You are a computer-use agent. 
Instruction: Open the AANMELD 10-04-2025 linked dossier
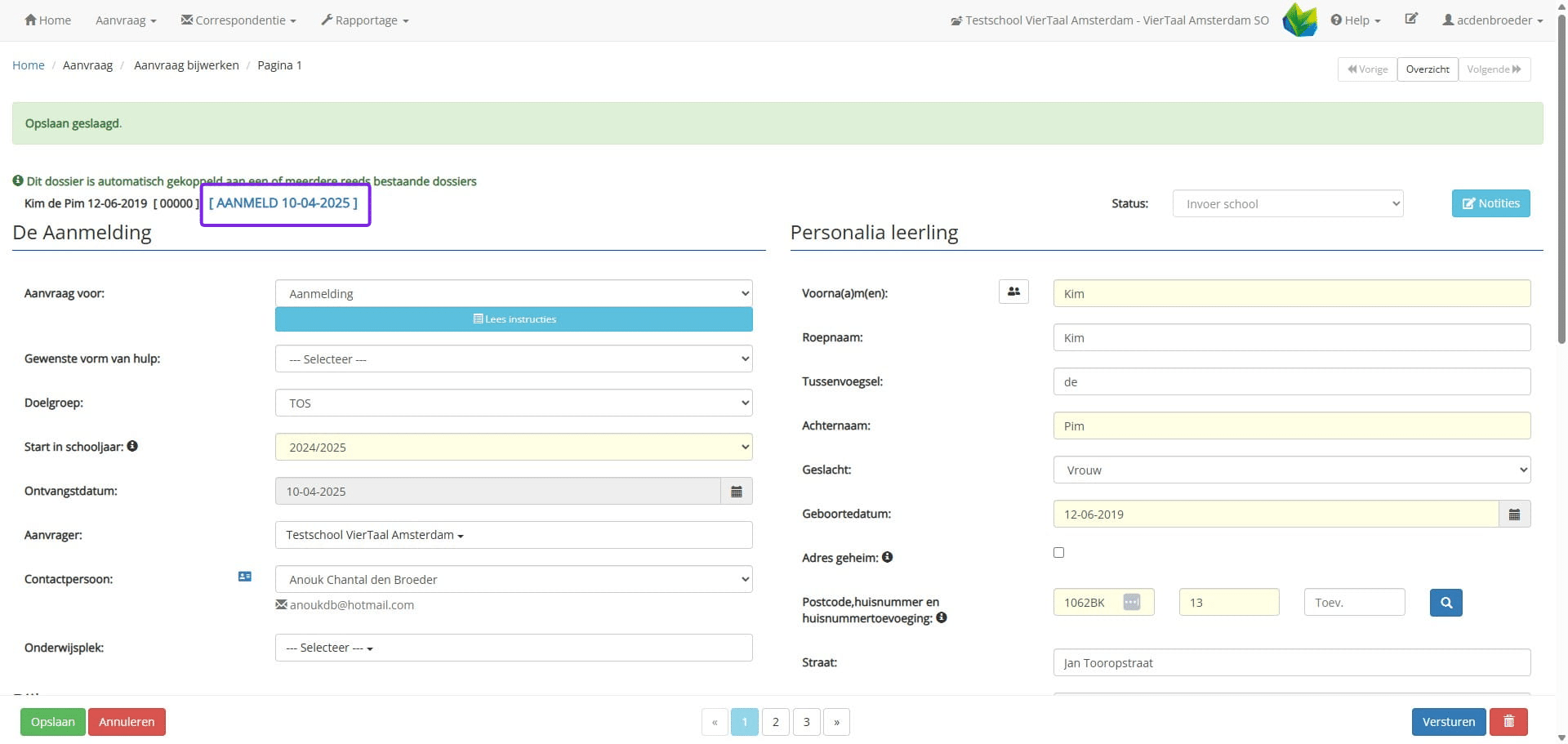(283, 203)
